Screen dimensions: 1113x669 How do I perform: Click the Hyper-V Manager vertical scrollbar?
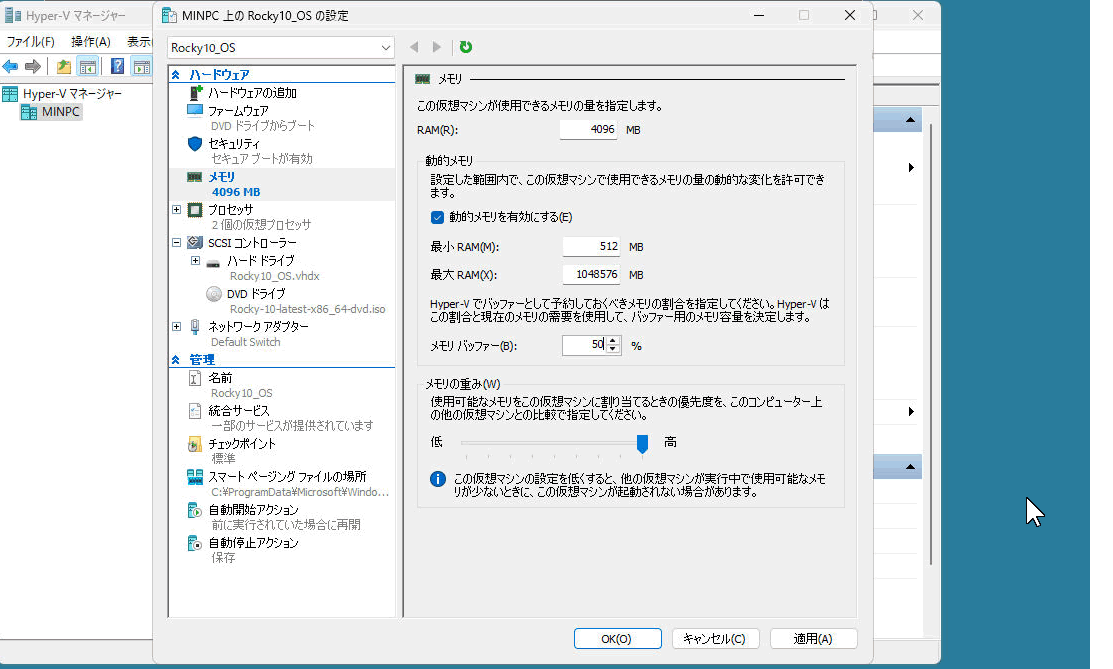[x=931, y=343]
